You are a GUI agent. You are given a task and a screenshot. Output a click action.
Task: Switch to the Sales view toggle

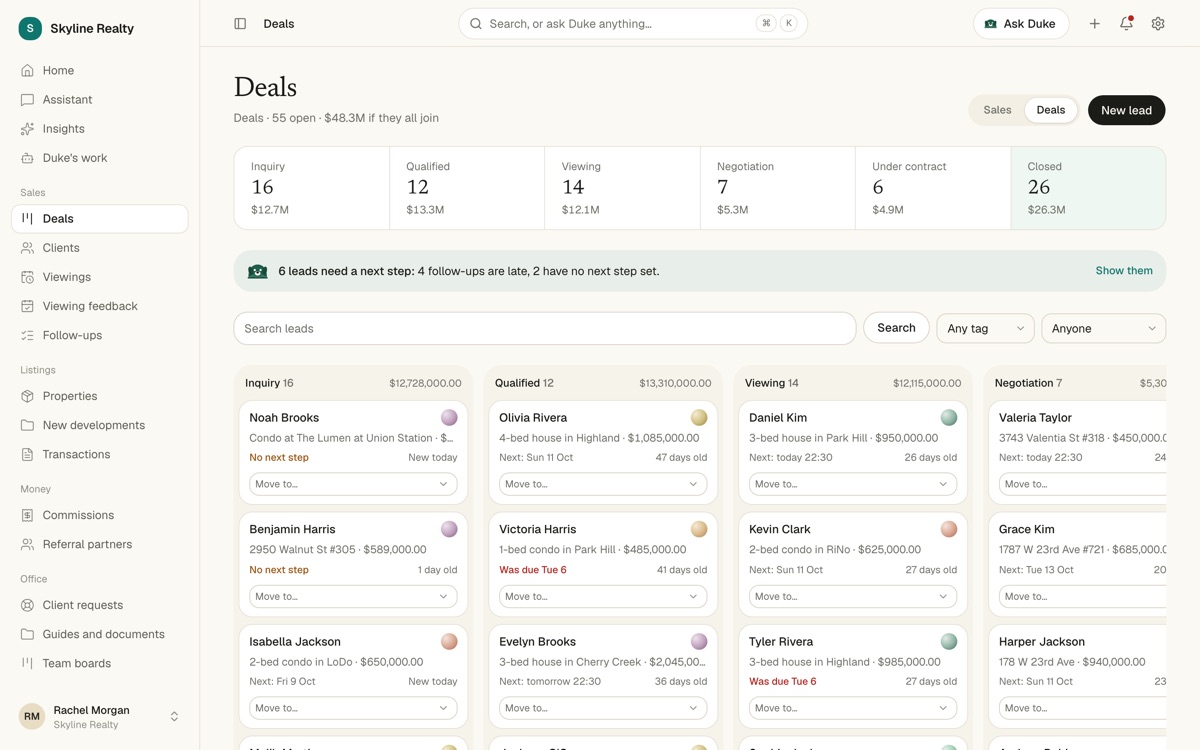coord(997,110)
